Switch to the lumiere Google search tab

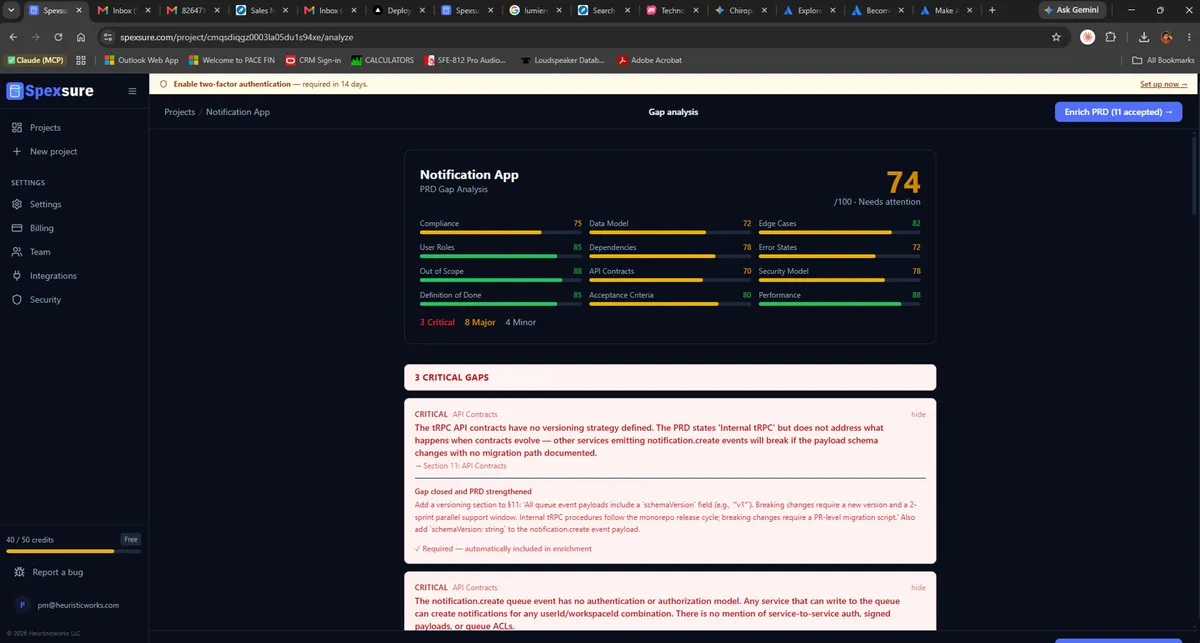535,10
